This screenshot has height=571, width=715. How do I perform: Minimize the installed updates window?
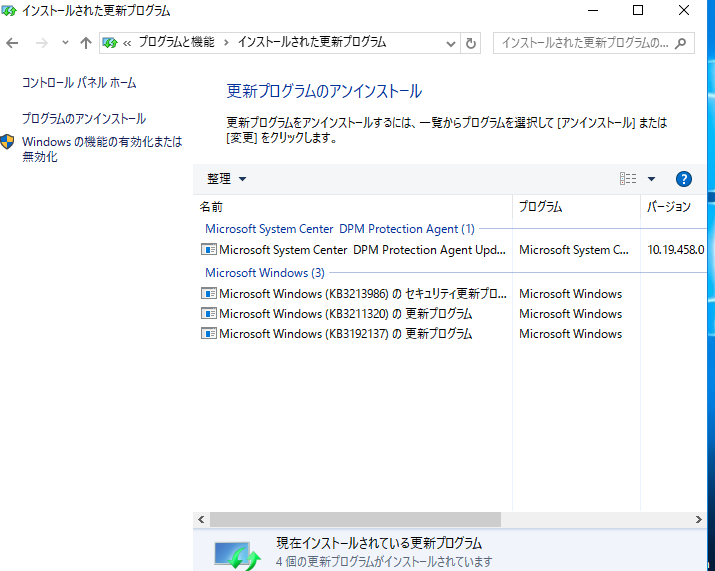[x=593, y=10]
